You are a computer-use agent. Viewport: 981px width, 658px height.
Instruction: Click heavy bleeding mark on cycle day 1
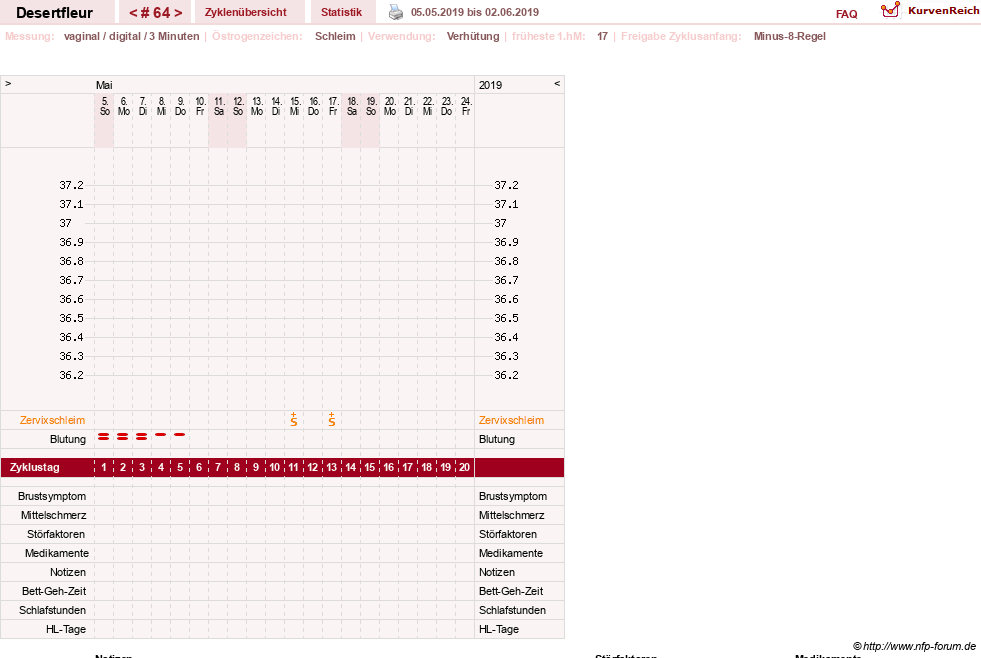pyautogui.click(x=104, y=436)
